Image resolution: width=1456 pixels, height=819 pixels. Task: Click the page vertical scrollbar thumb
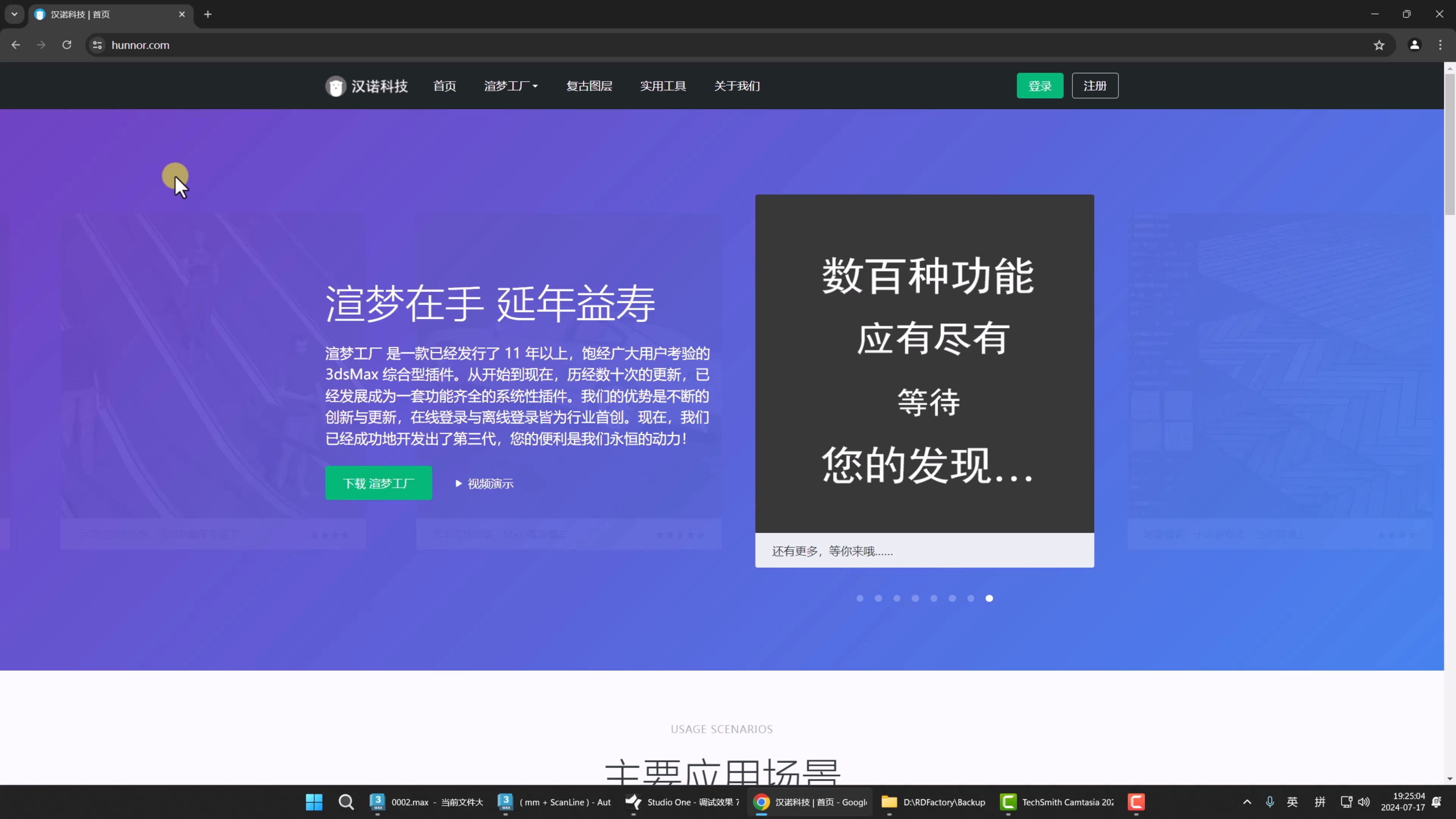pos(1450,144)
